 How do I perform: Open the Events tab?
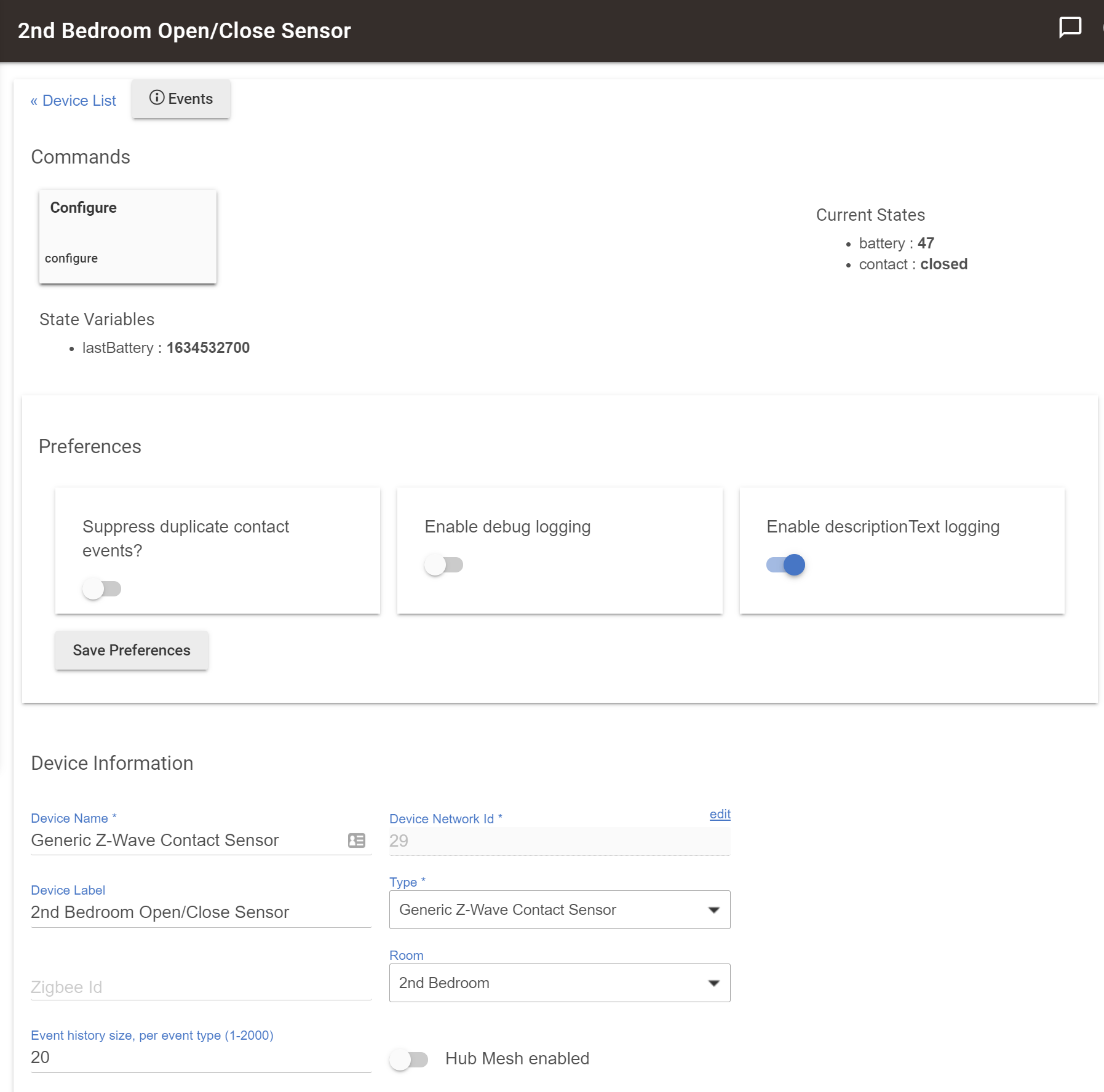point(181,98)
